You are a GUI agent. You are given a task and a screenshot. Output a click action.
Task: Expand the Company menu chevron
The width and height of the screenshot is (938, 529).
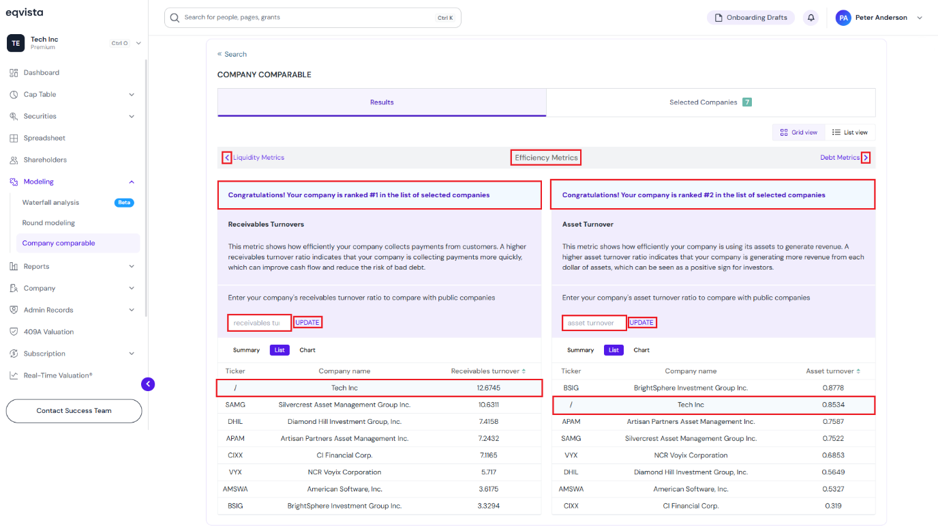click(132, 288)
